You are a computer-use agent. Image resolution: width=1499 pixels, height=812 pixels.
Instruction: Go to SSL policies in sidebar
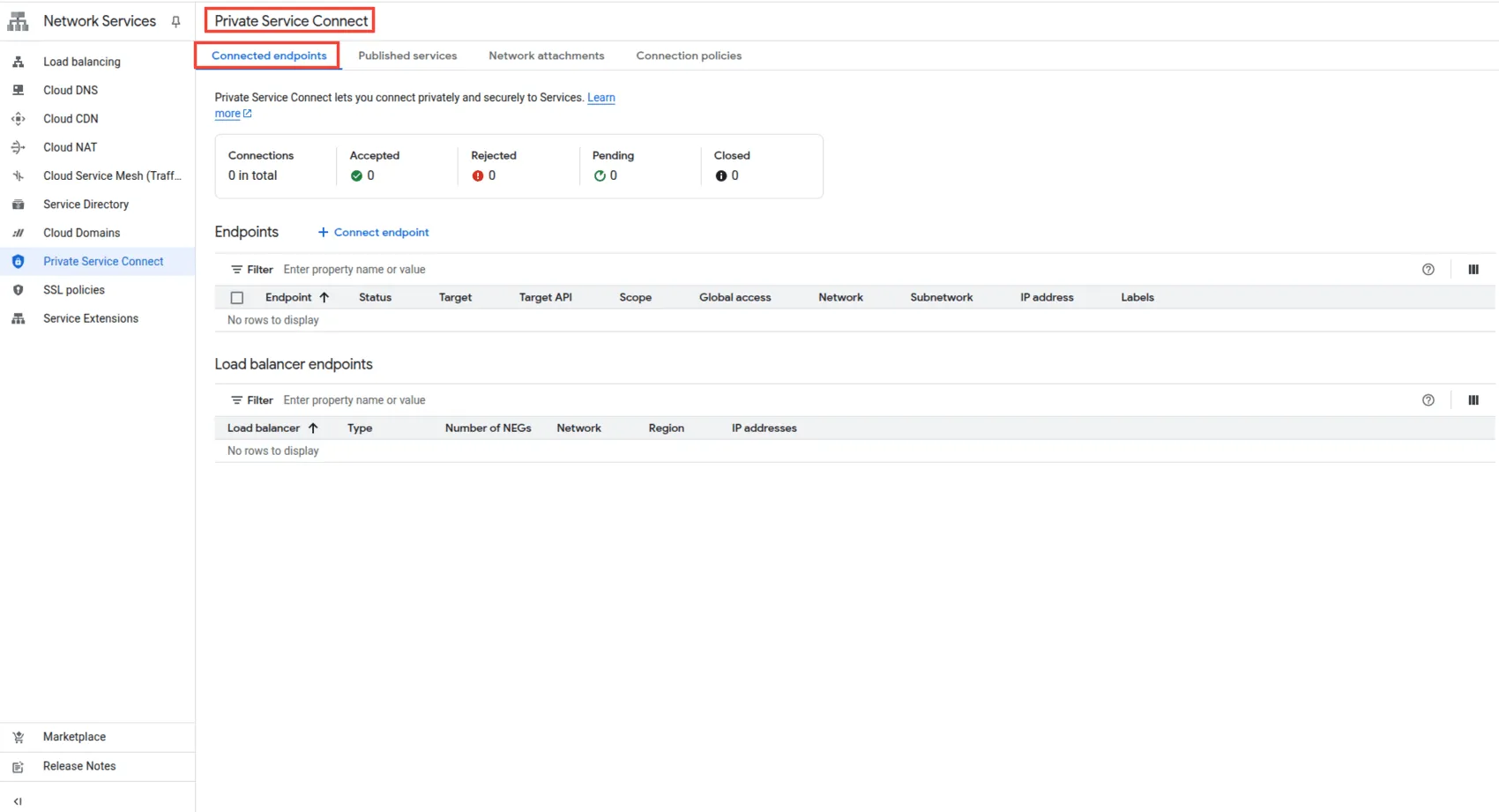[74, 290]
